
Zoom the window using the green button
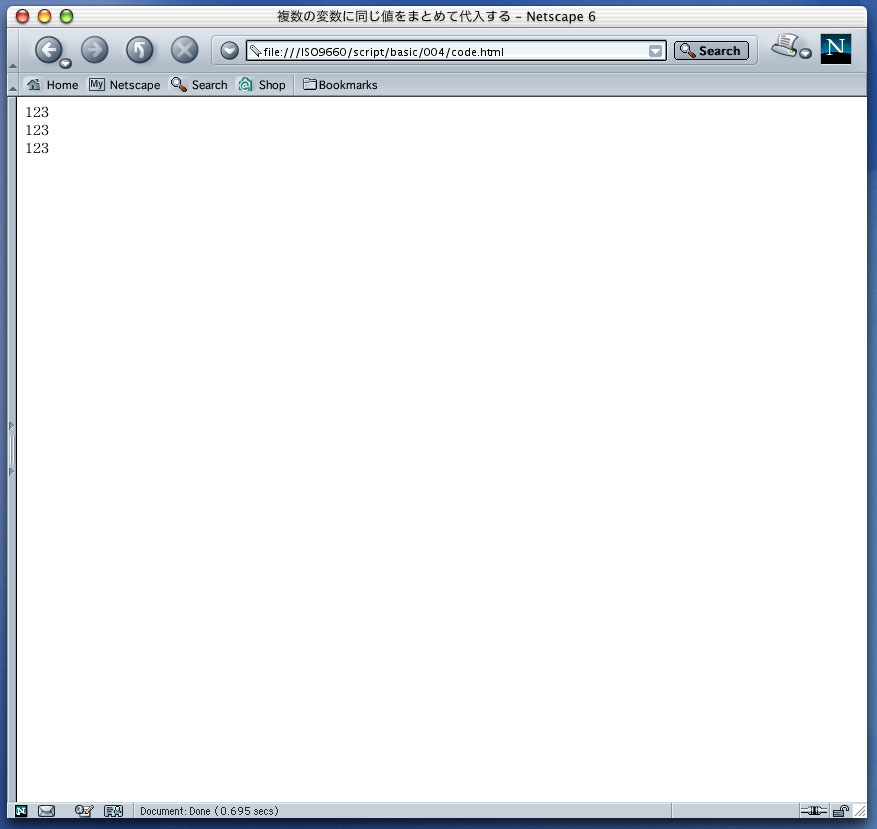click(x=67, y=16)
